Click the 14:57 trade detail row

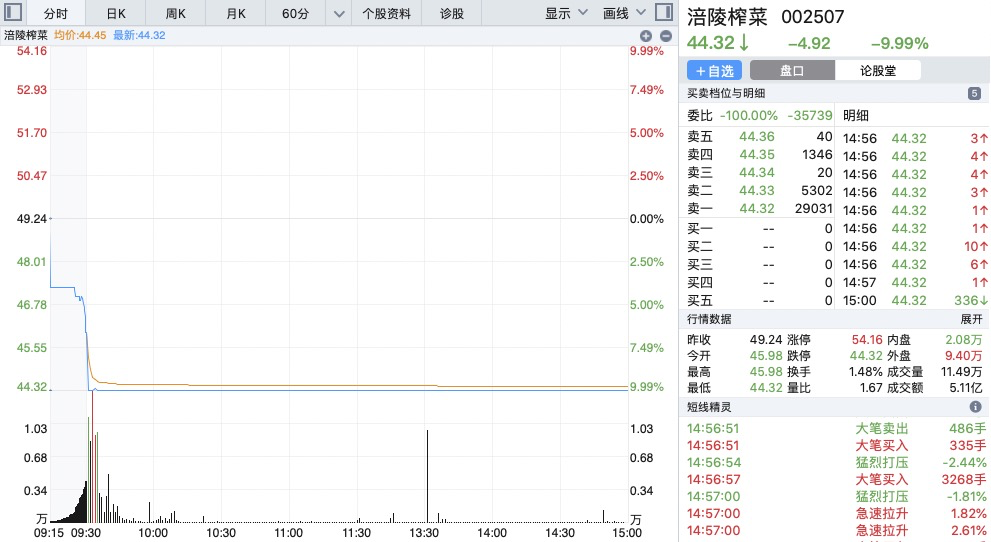pyautogui.click(x=915, y=282)
